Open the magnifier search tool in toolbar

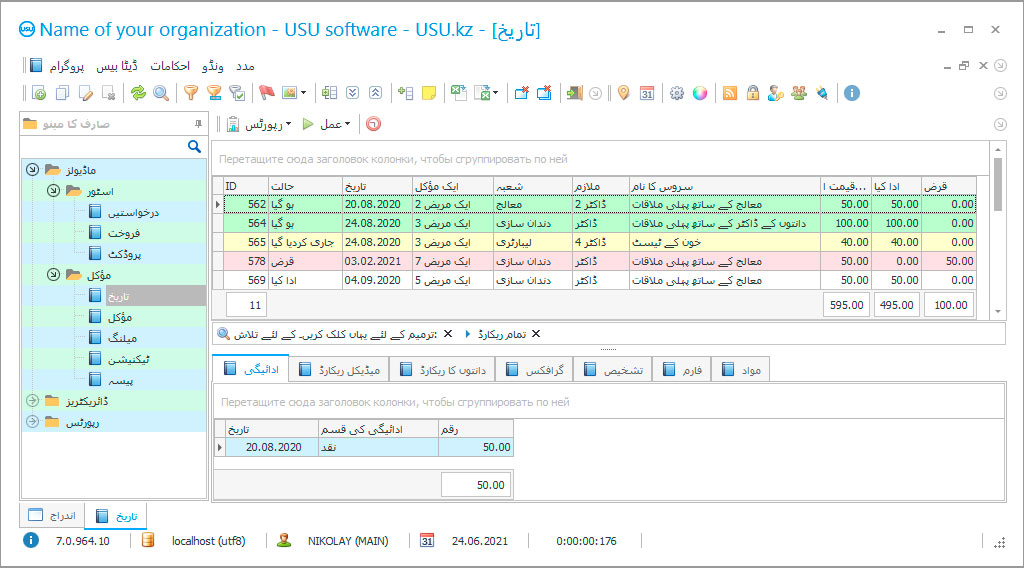[160, 93]
